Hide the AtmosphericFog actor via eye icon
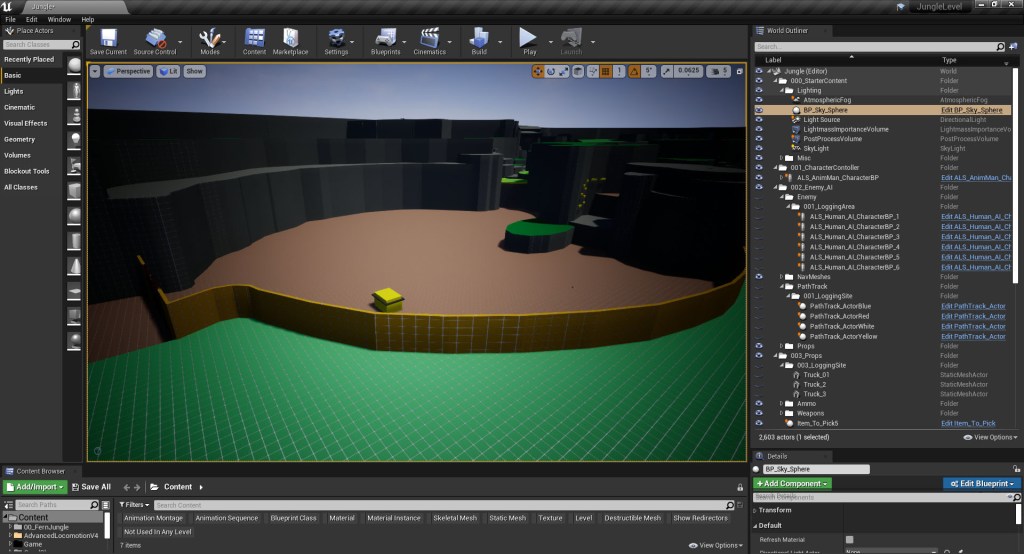This screenshot has height=554, width=1024. [x=759, y=100]
